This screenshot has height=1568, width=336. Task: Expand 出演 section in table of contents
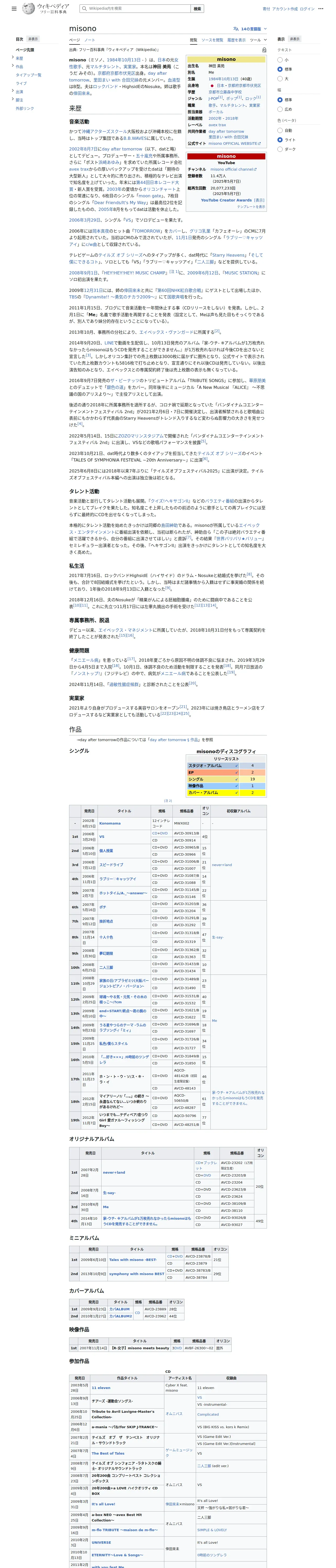point(12,91)
